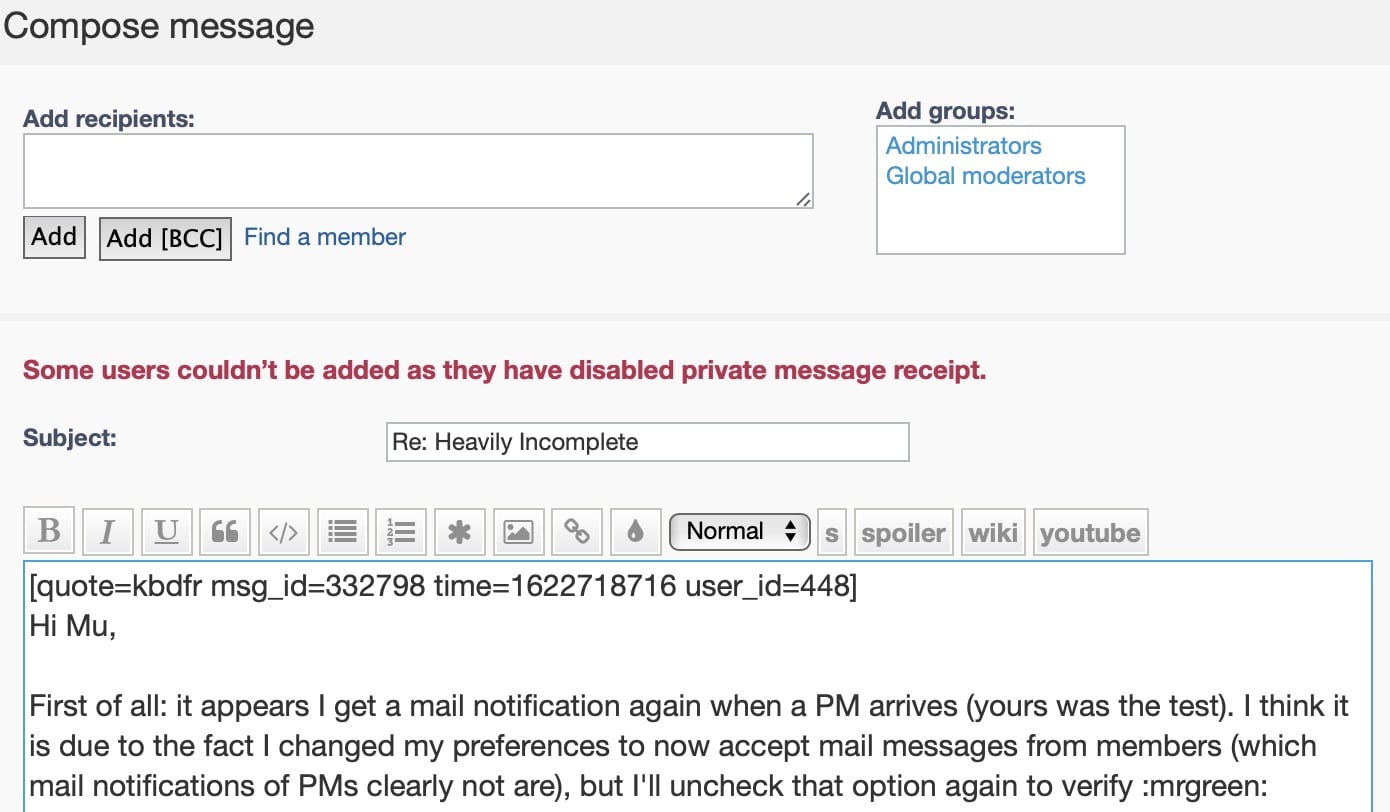
Task: Insert a youtube tag
Action: click(x=1091, y=531)
